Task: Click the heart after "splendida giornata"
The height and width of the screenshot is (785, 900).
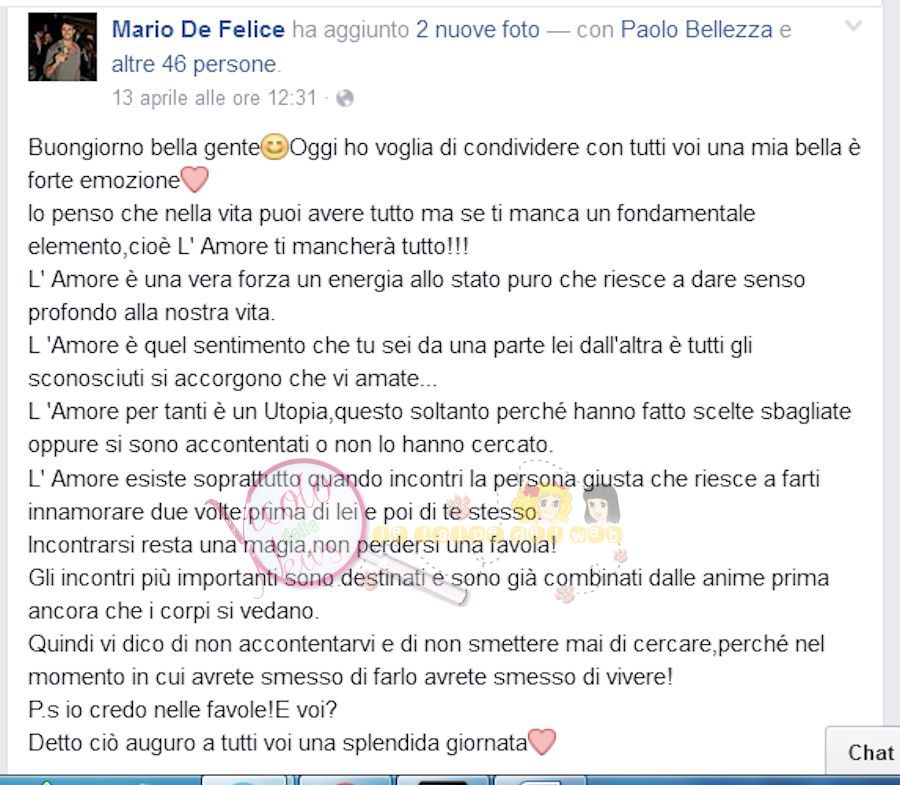Action: click(541, 742)
